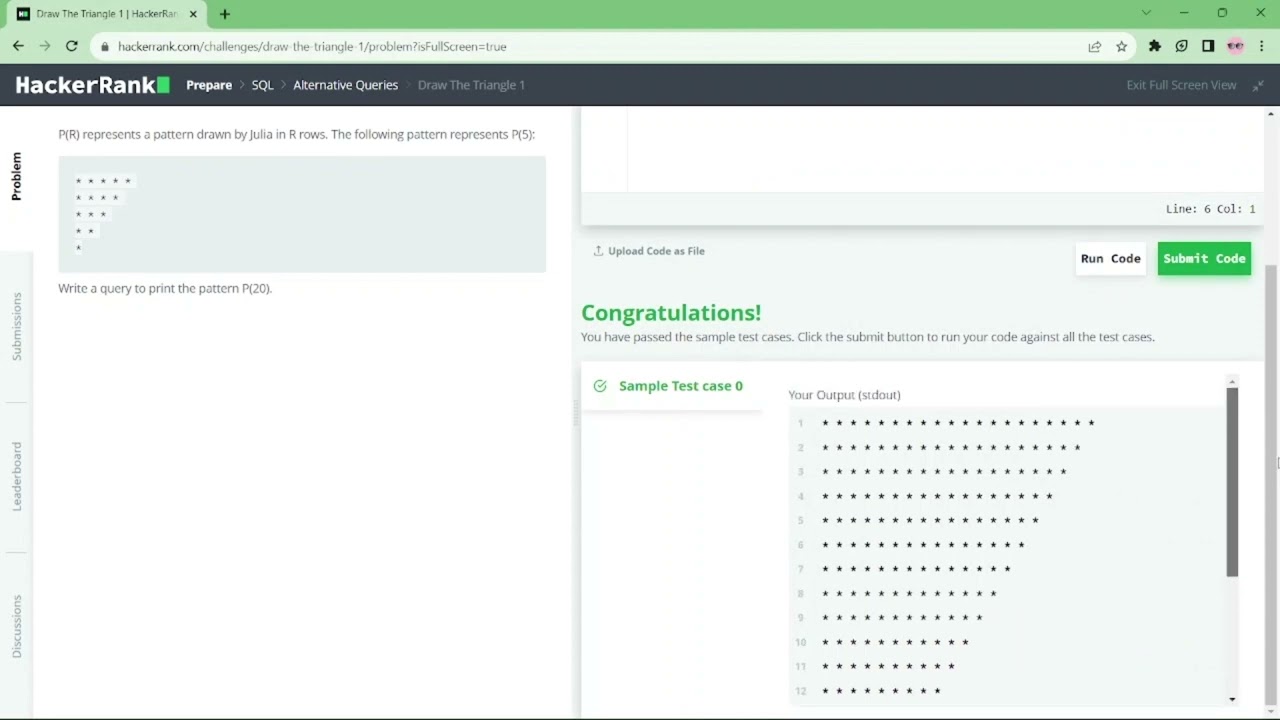The width and height of the screenshot is (1280, 720).
Task: Click the editor pane vertical scrollbar
Action: click(x=1271, y=485)
